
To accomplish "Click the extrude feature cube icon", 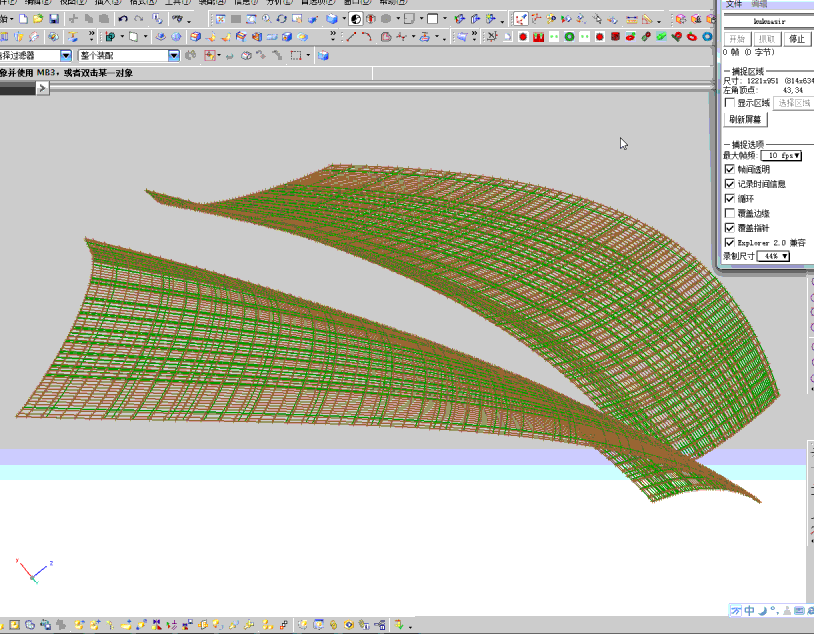I will point(195,37).
